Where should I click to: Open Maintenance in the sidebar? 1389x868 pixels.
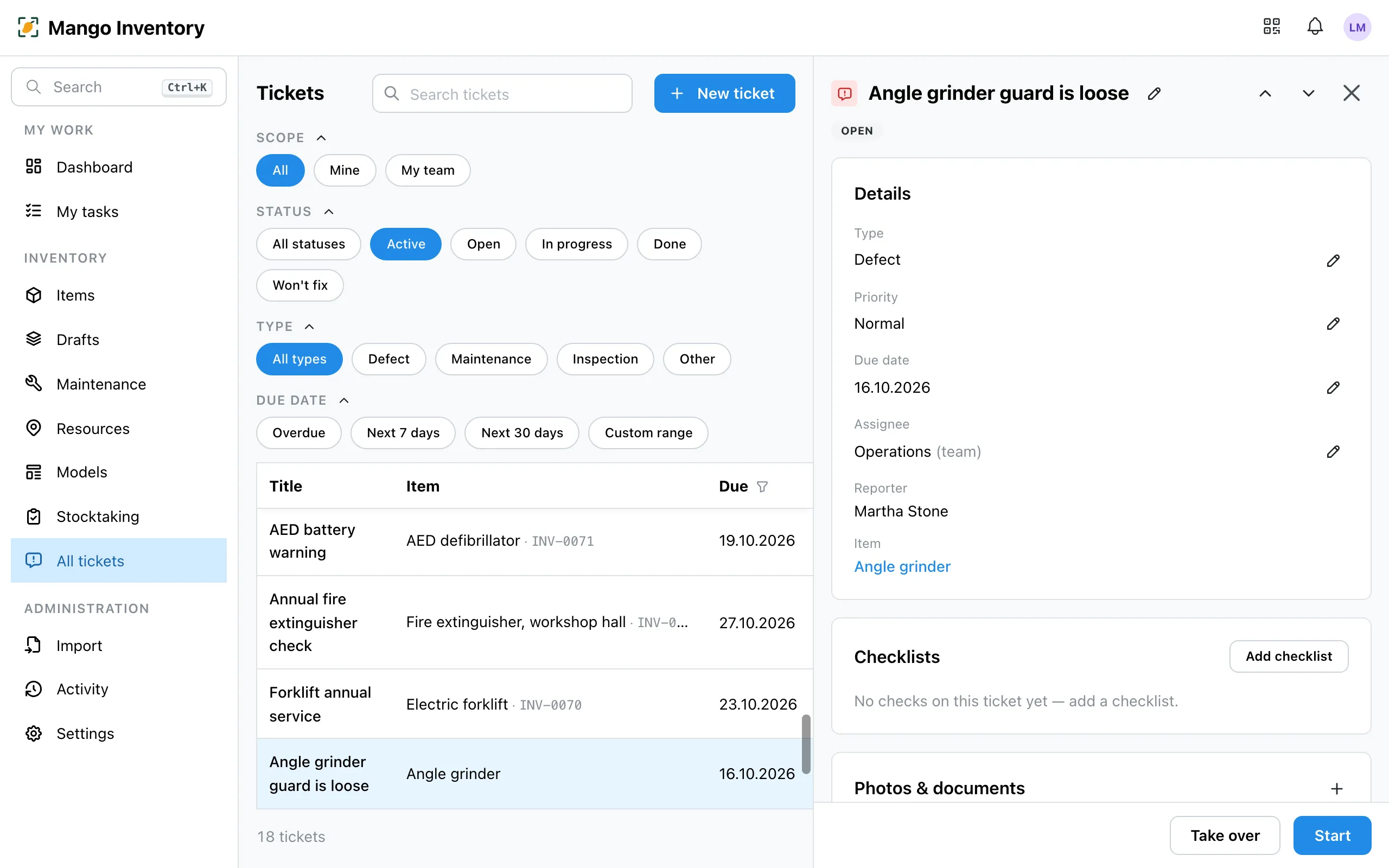119,384
